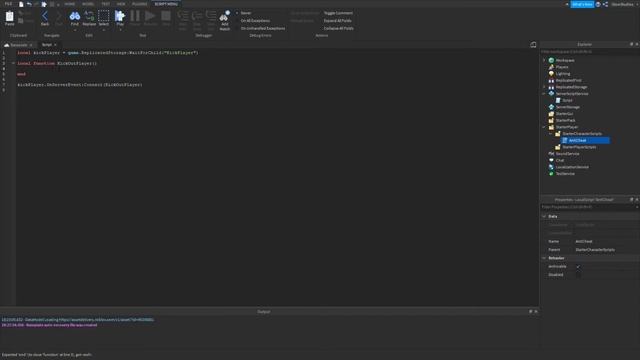
Task: Switch to the HOME ribbon tab
Action: click(70, 4)
